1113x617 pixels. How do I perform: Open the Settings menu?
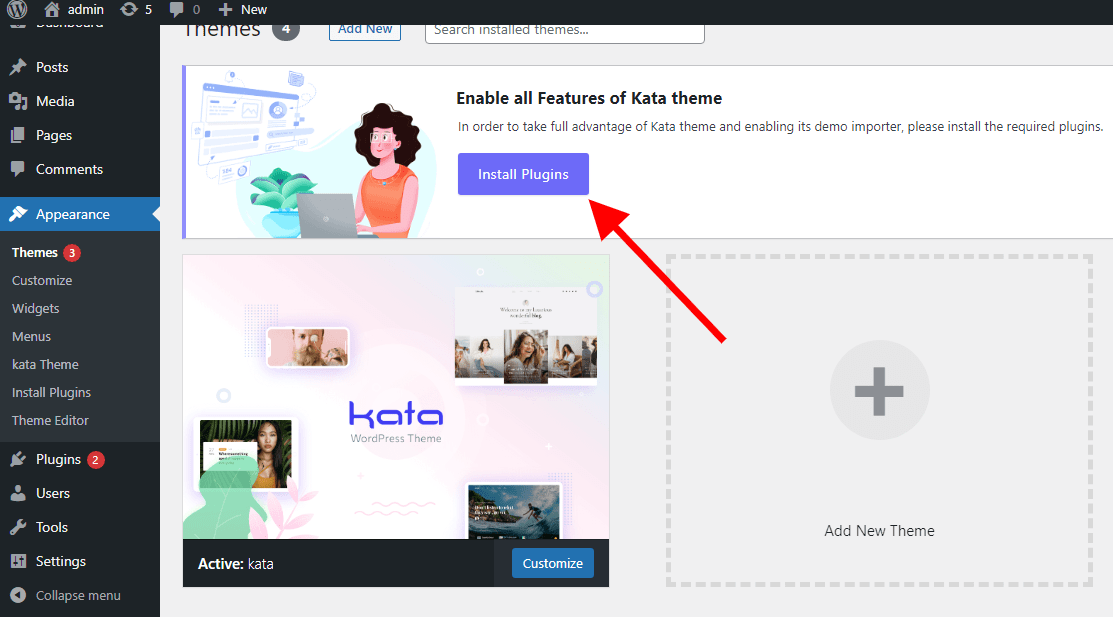(80, 561)
